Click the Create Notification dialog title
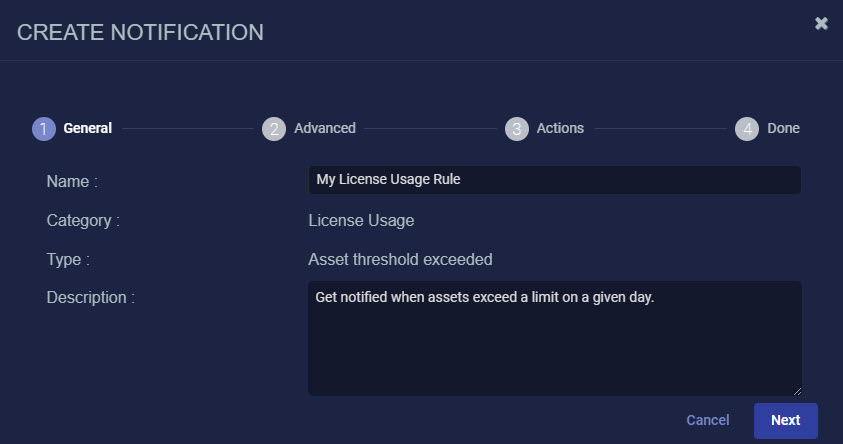The width and height of the screenshot is (843, 444). [140, 32]
